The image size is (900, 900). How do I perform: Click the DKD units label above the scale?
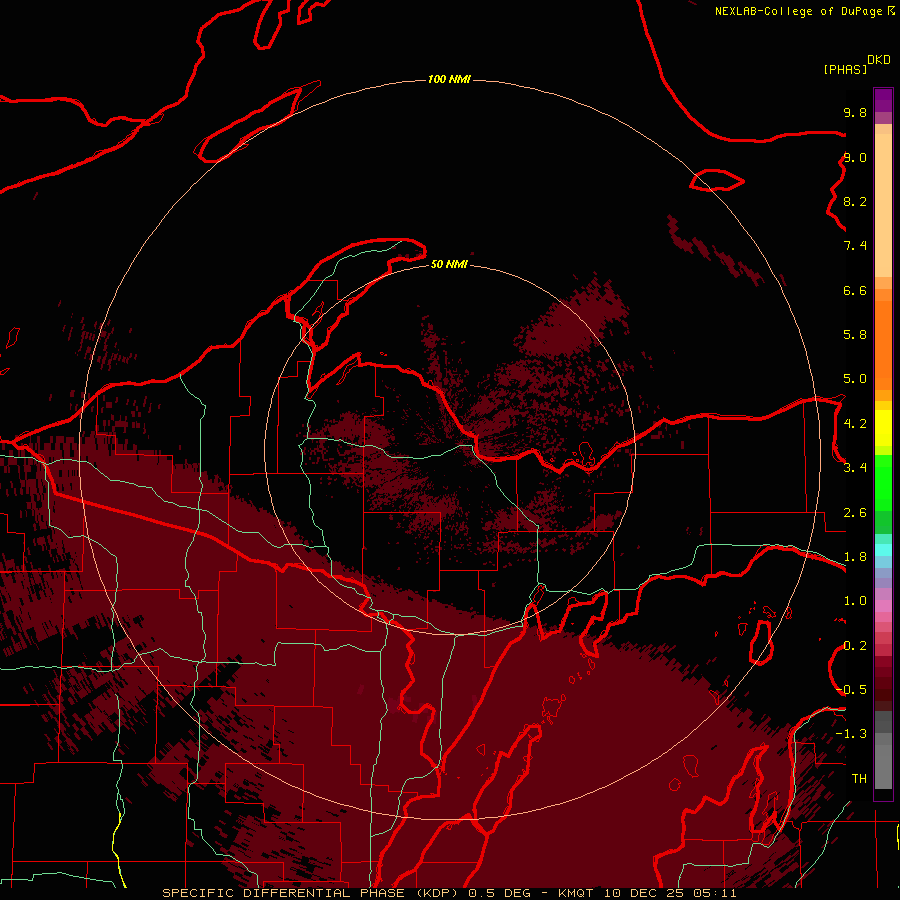click(x=878, y=60)
